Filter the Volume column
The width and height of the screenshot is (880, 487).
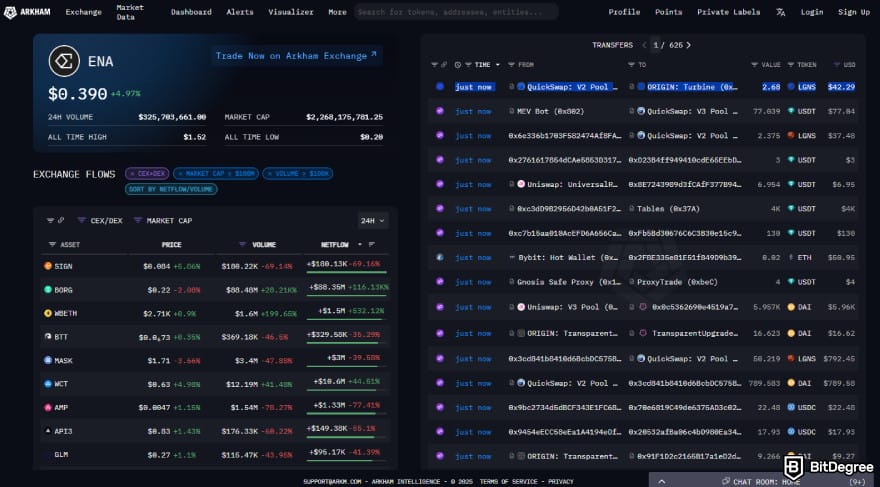(242, 245)
